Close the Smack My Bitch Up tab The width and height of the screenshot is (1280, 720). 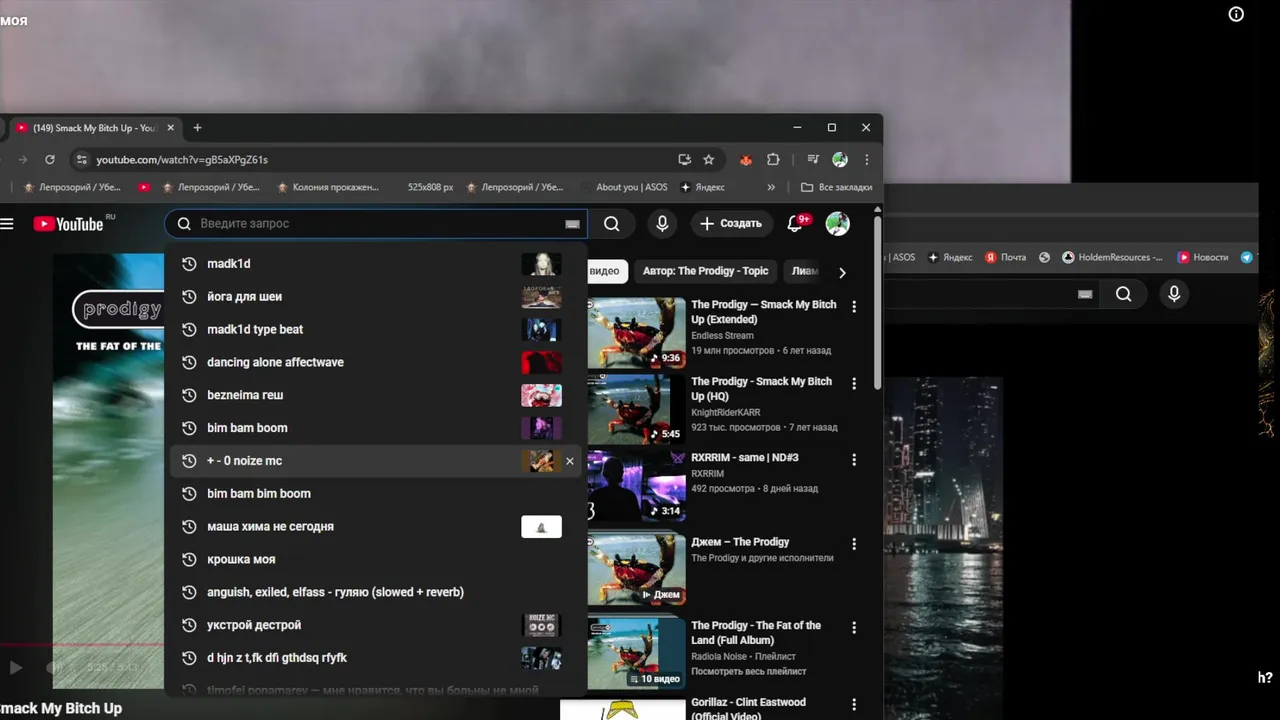pos(171,128)
